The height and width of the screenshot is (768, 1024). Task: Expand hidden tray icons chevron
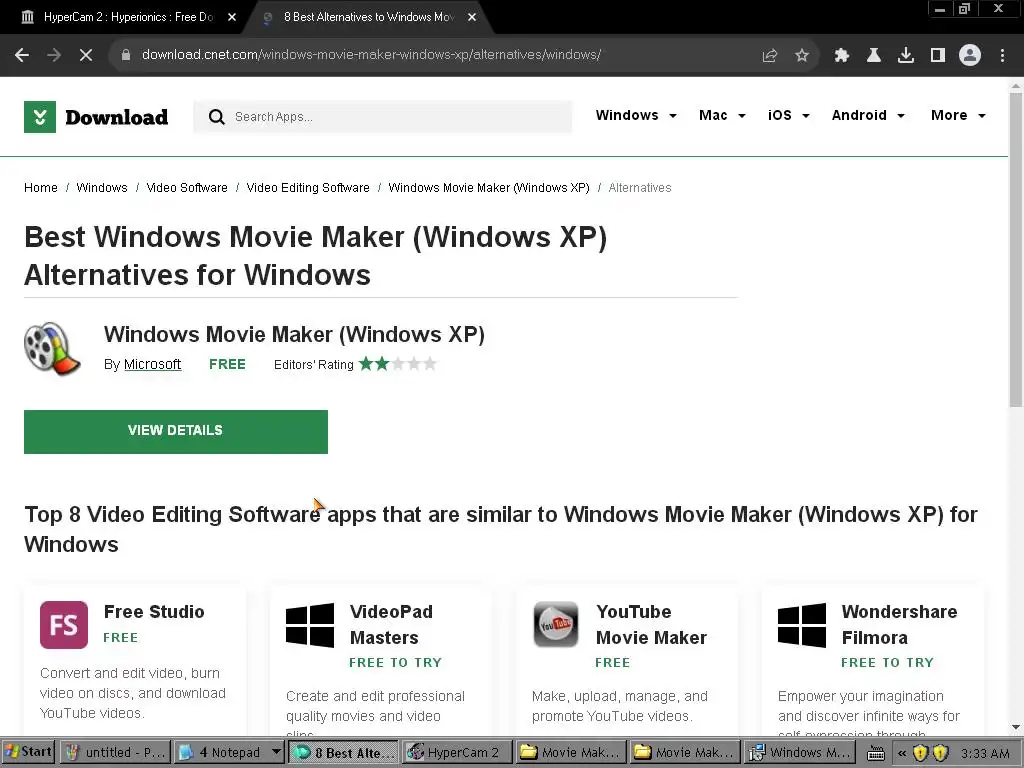[902, 753]
